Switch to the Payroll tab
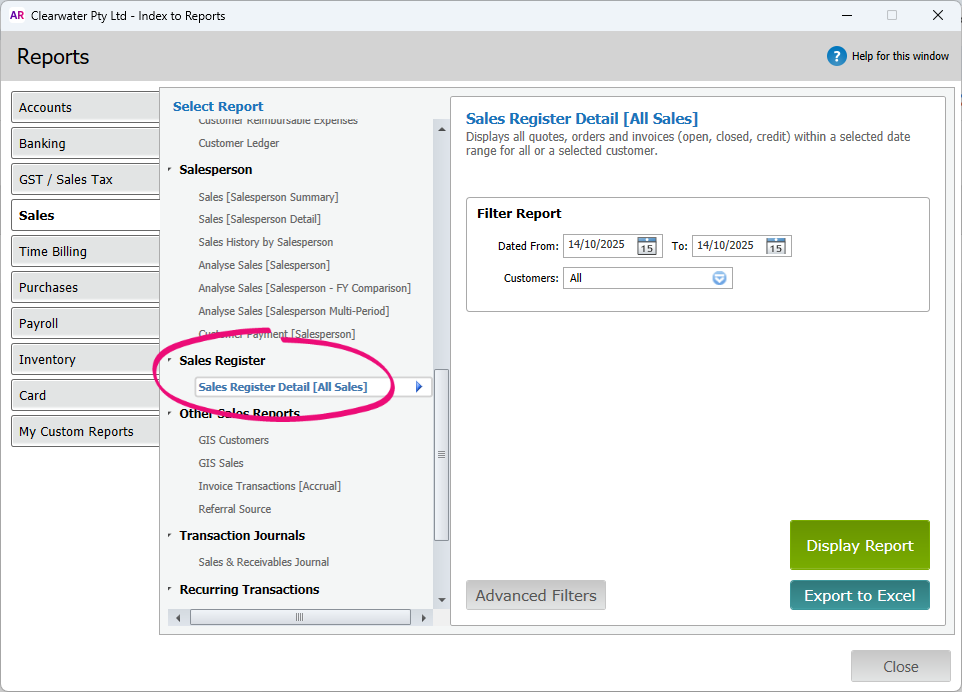 point(86,323)
